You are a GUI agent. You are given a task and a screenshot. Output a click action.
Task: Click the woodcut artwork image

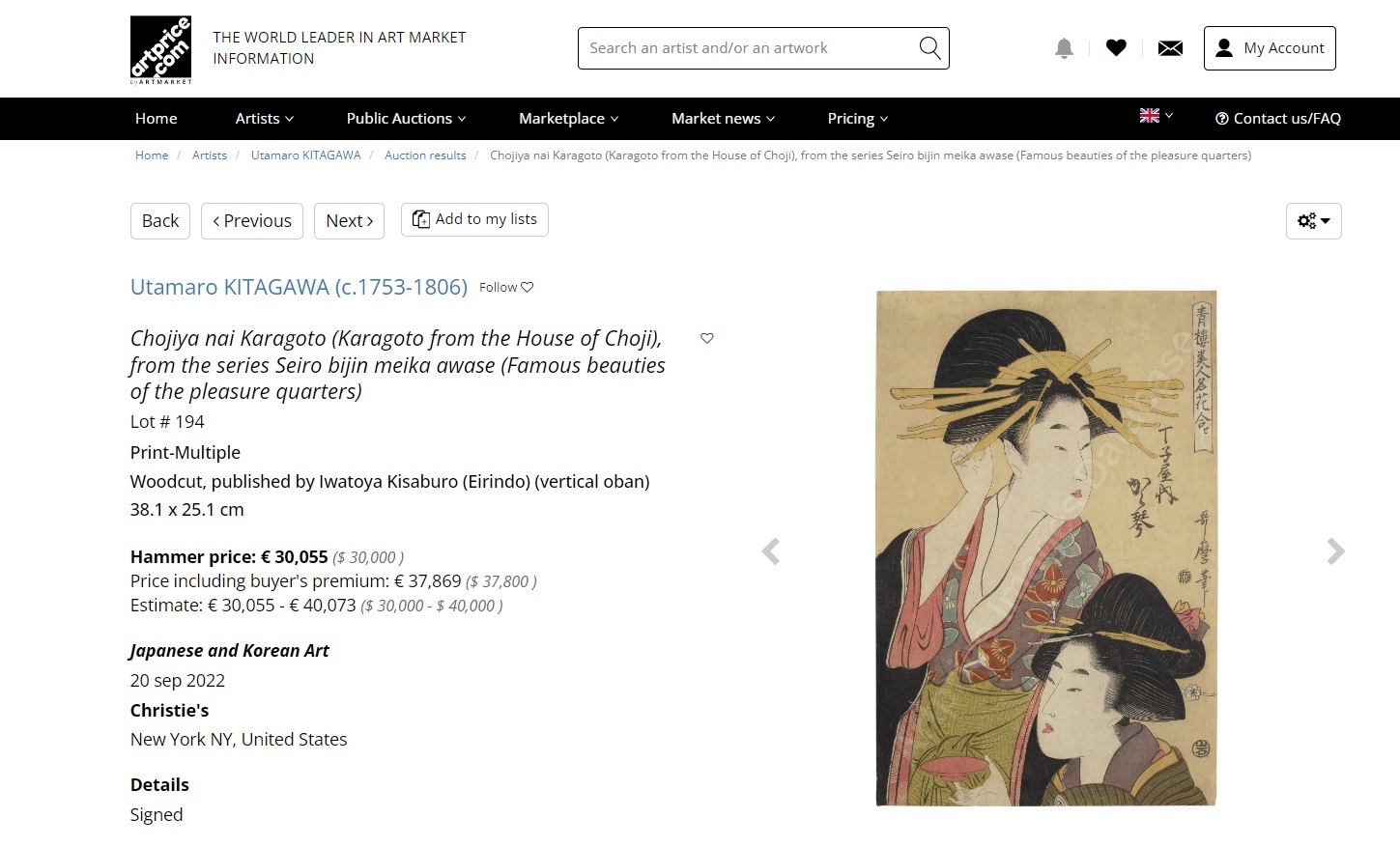pyautogui.click(x=1046, y=548)
